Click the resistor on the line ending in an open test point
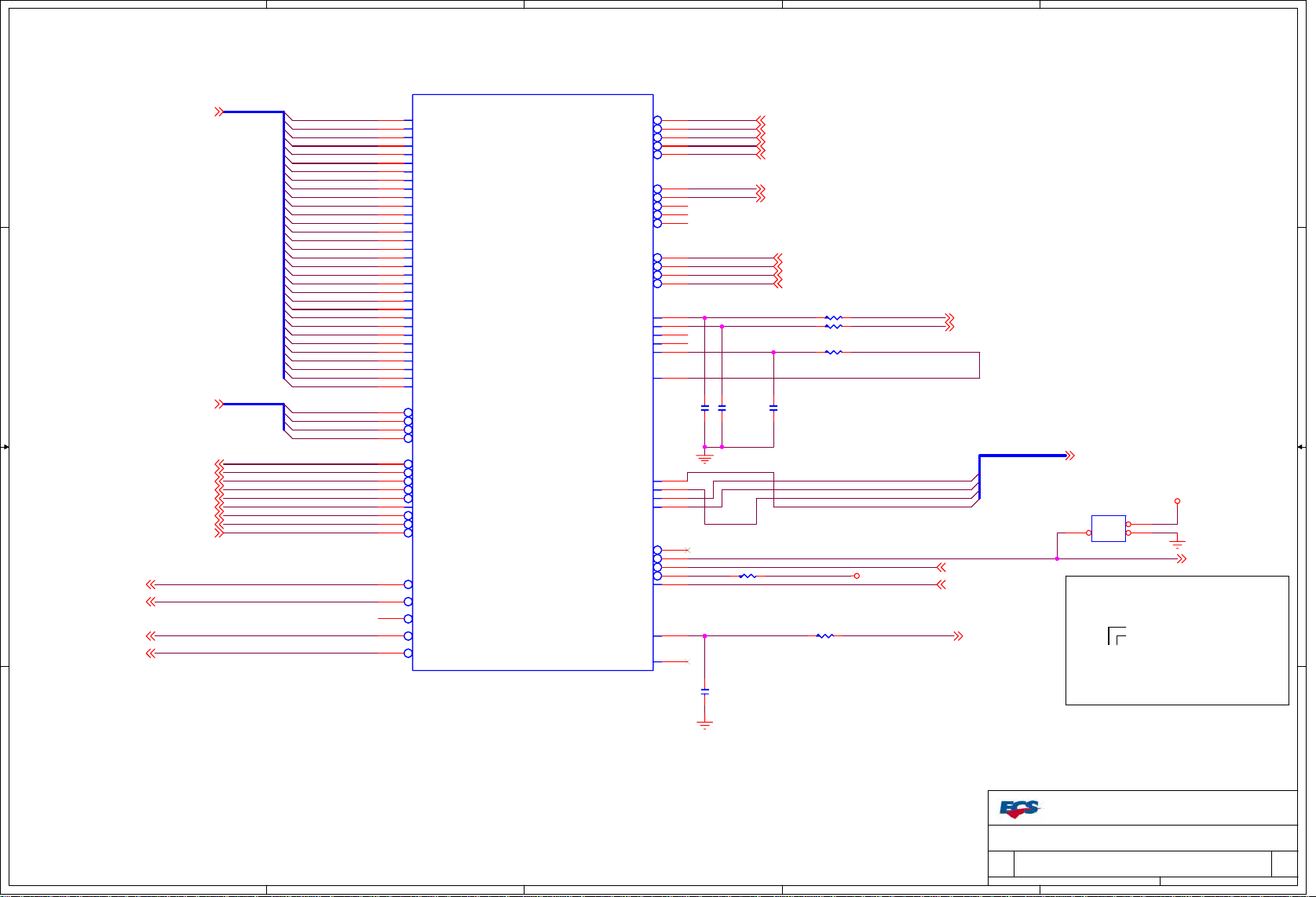Image resolution: width=1316 pixels, height=897 pixels. [748, 576]
